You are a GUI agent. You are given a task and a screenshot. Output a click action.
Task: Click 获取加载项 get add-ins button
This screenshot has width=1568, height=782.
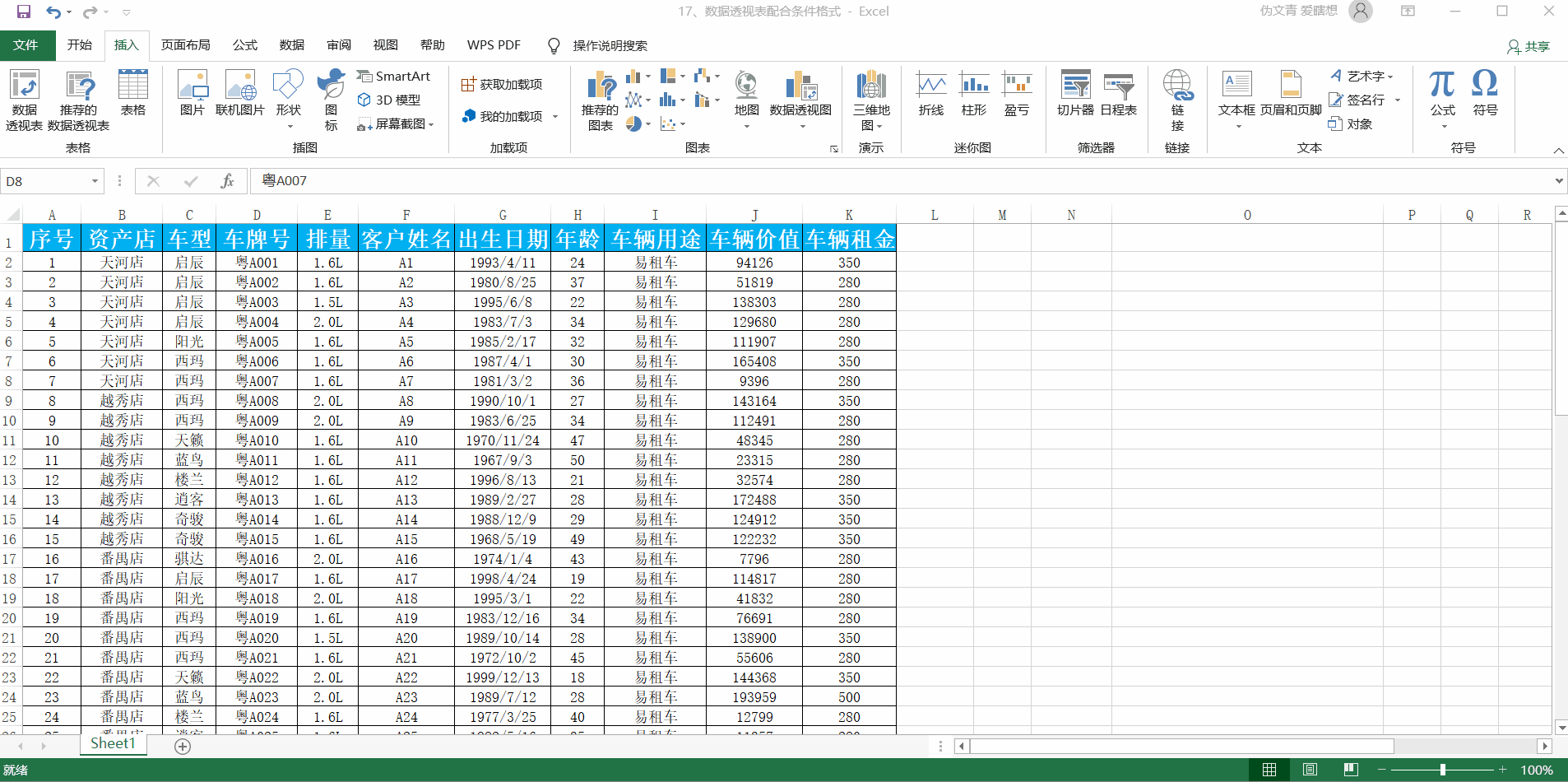tap(502, 84)
